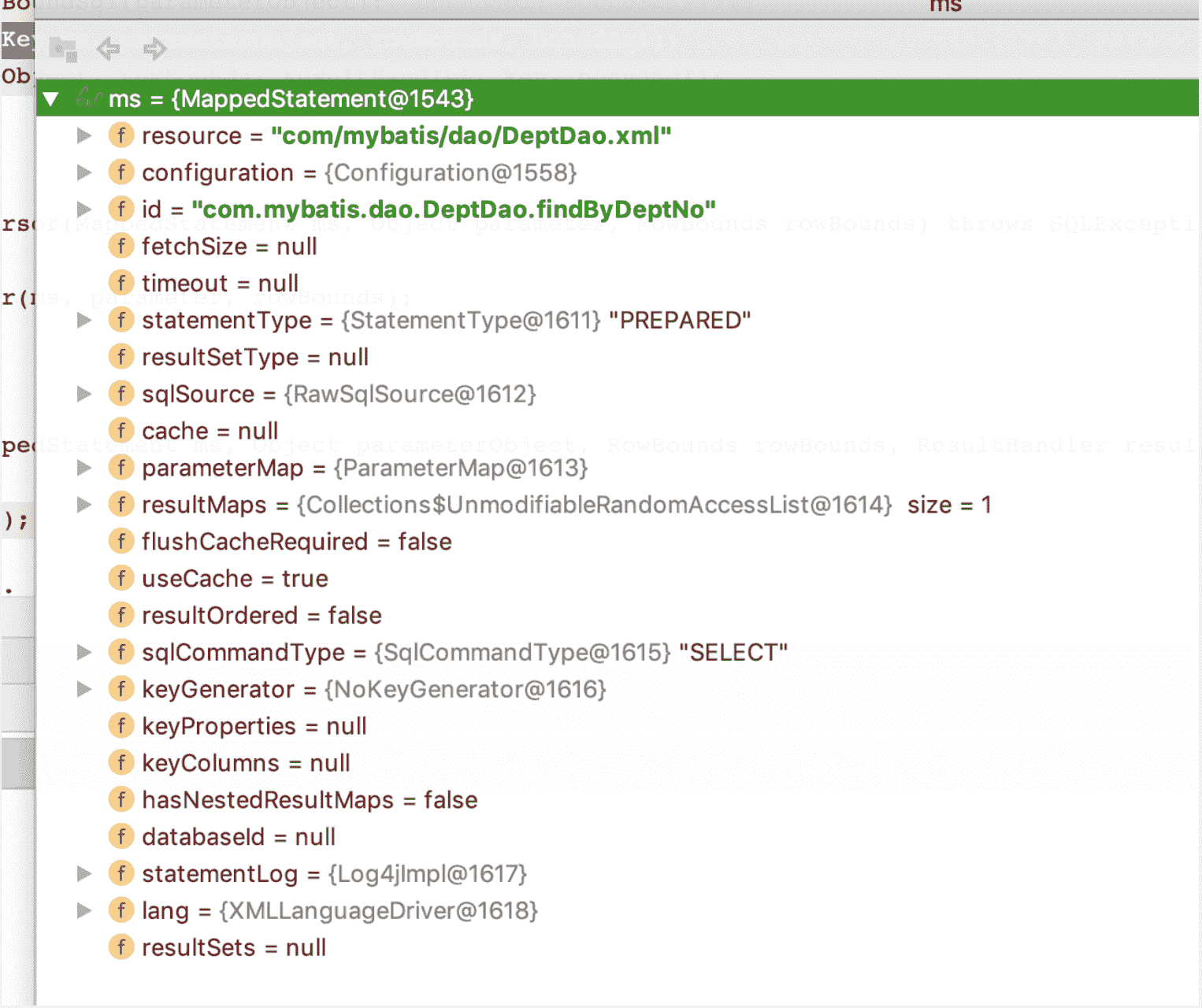1202x1008 pixels.
Task: Expand the resource field node
Action: 83,136
